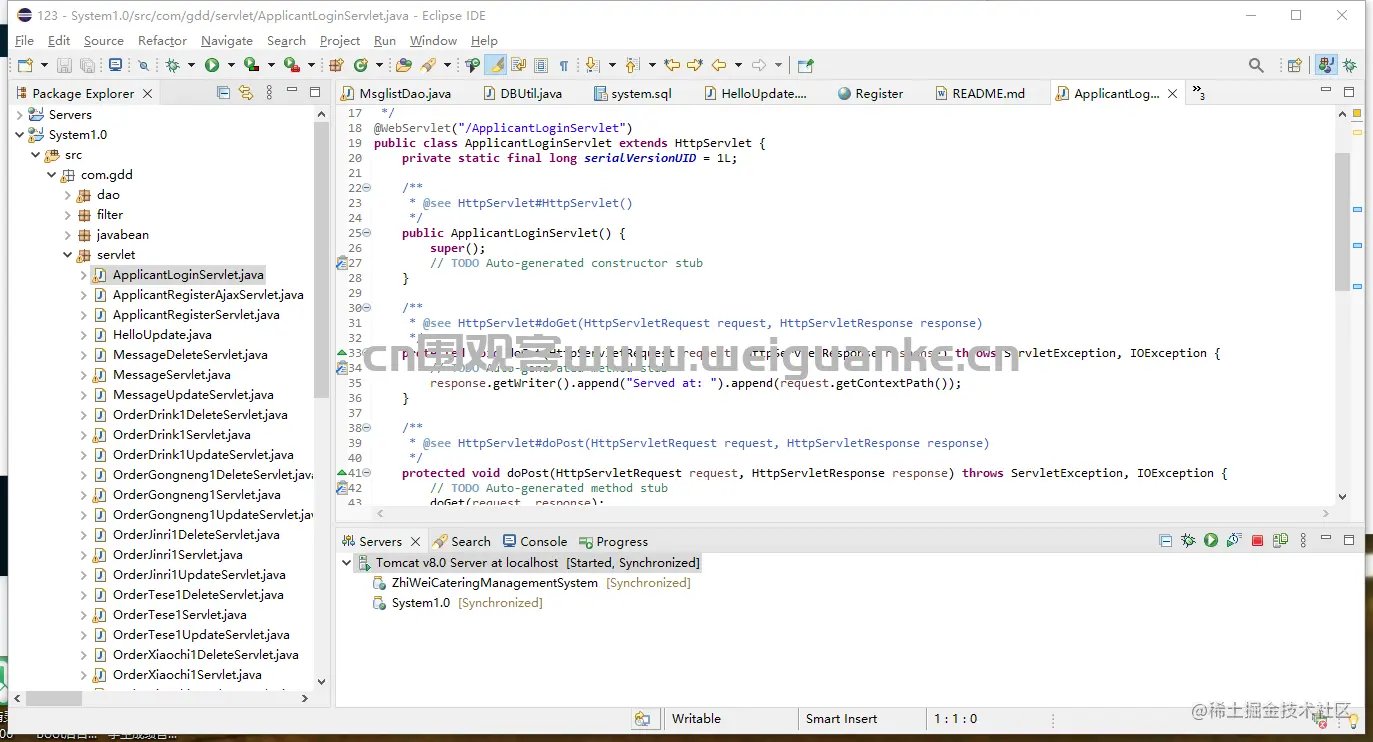Open the quick access search magnifier
Viewport: 1373px width, 742px height.
click(x=1256, y=65)
